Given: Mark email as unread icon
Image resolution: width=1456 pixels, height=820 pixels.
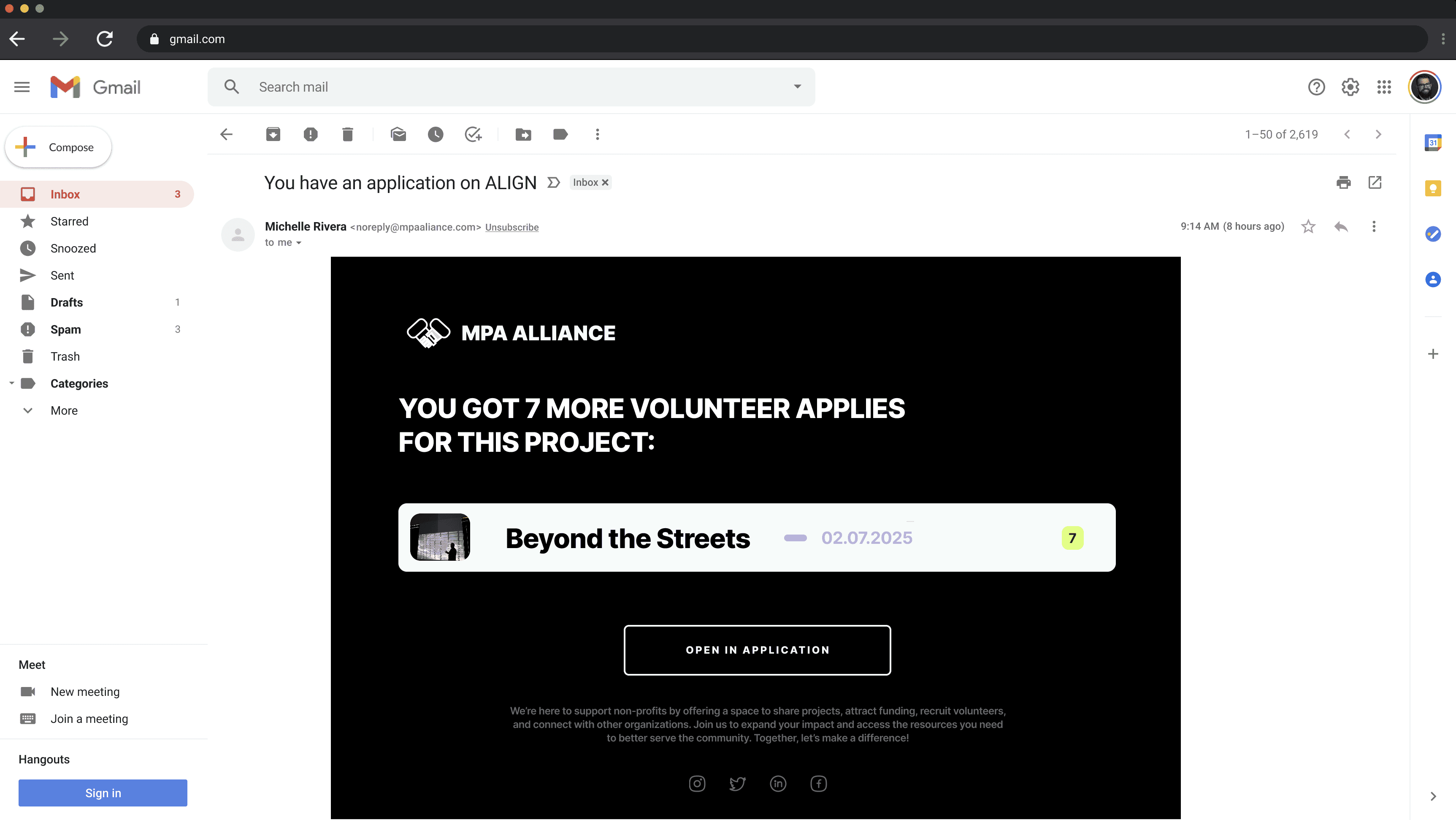Looking at the screenshot, I should pyautogui.click(x=398, y=135).
